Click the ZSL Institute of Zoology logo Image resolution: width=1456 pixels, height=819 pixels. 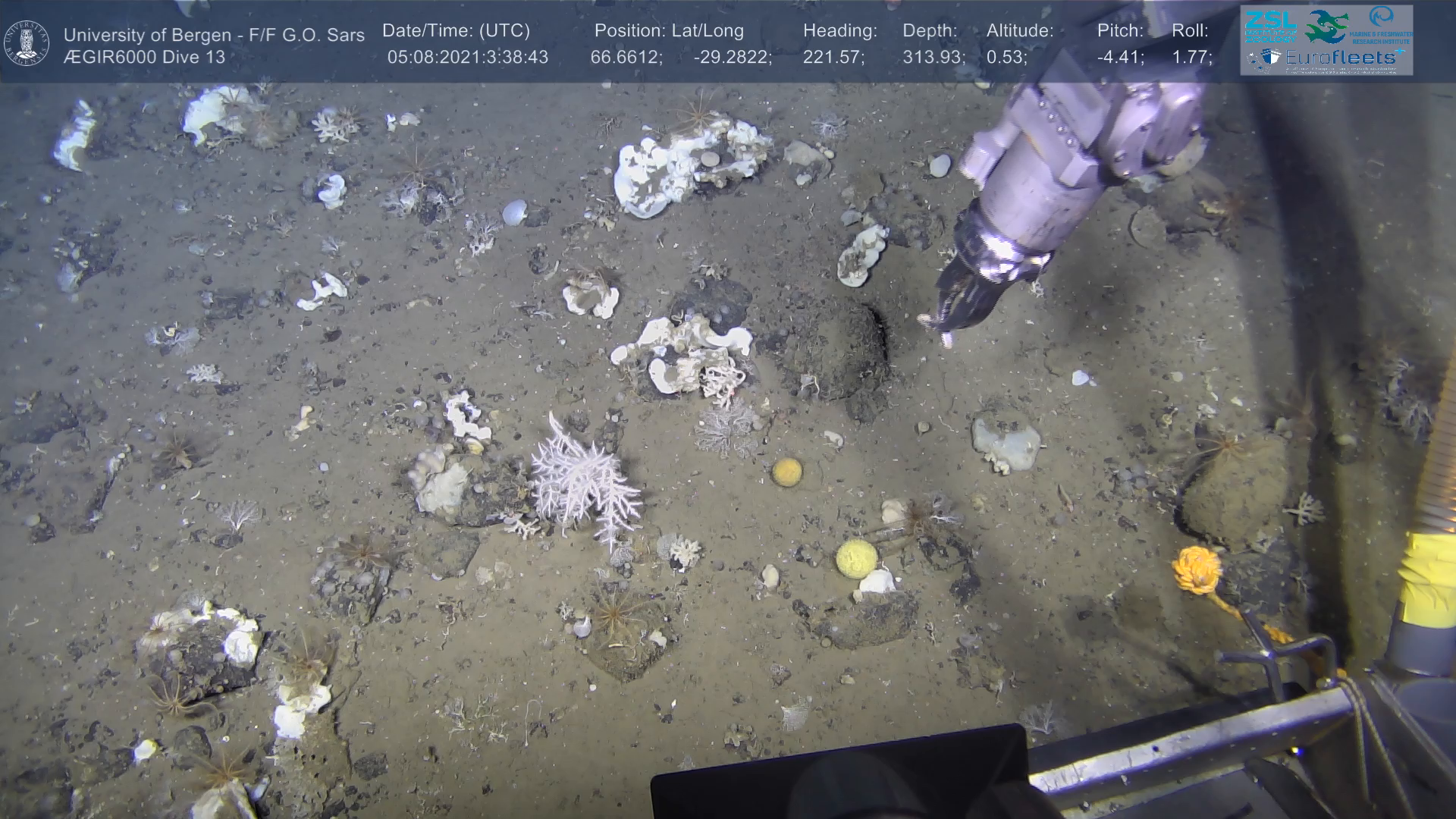click(1270, 26)
